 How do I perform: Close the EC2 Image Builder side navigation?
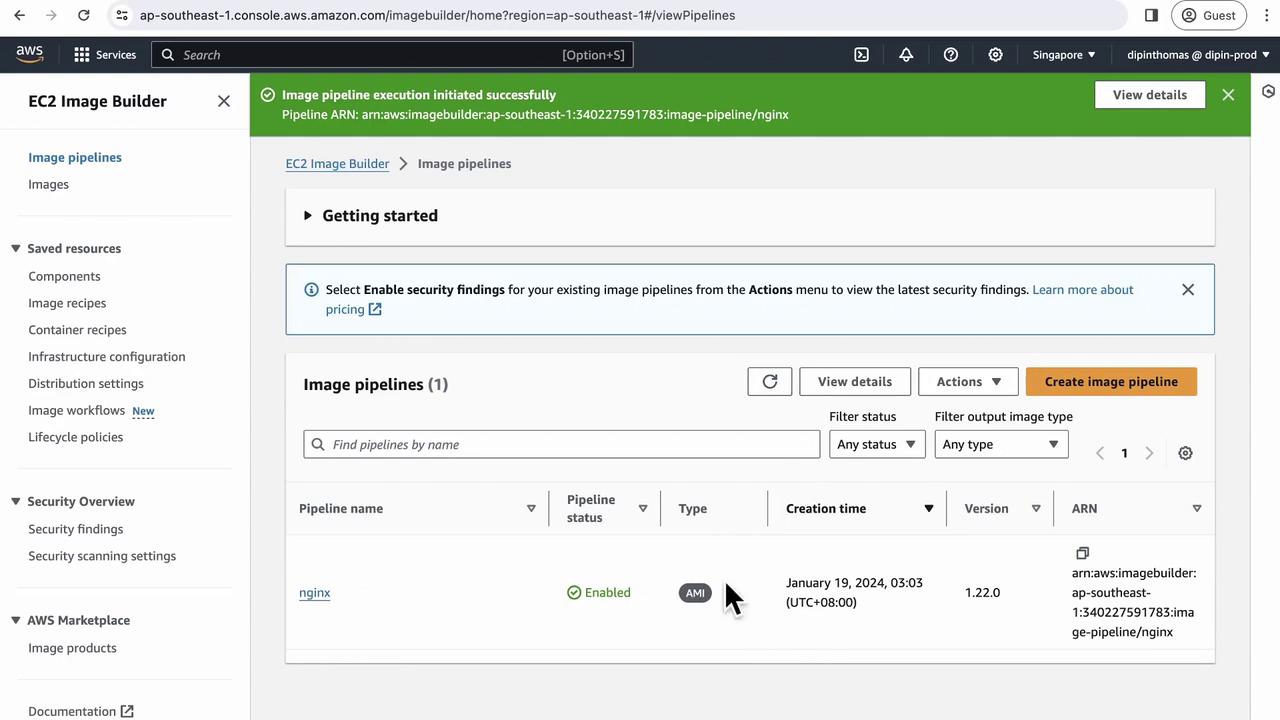(224, 101)
